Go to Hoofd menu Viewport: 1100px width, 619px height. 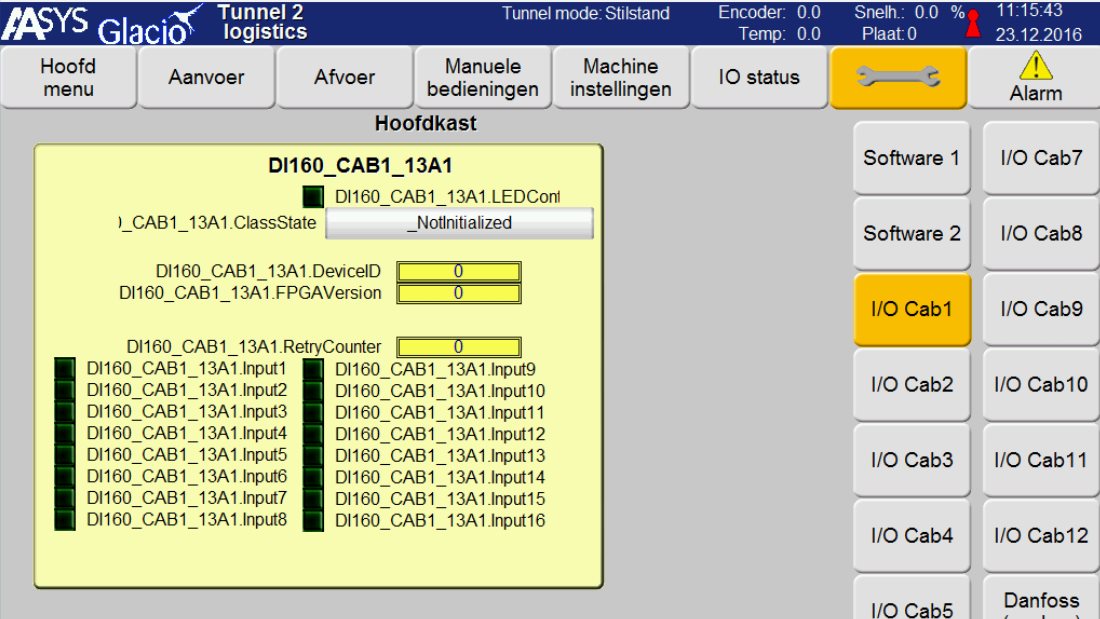pos(68,78)
